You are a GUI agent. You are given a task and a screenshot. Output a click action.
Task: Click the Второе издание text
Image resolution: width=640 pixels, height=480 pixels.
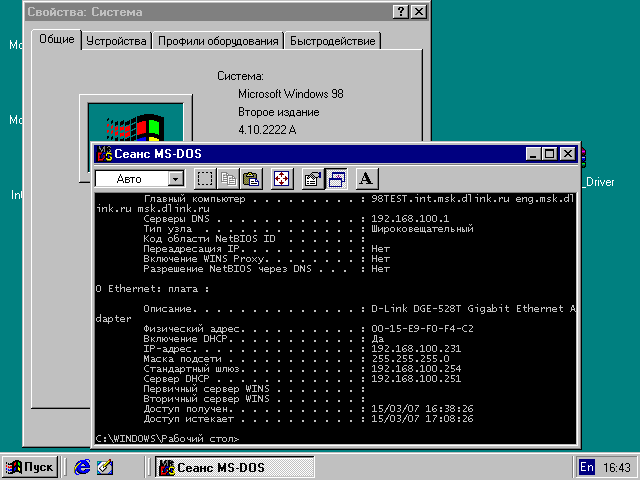[279, 112]
